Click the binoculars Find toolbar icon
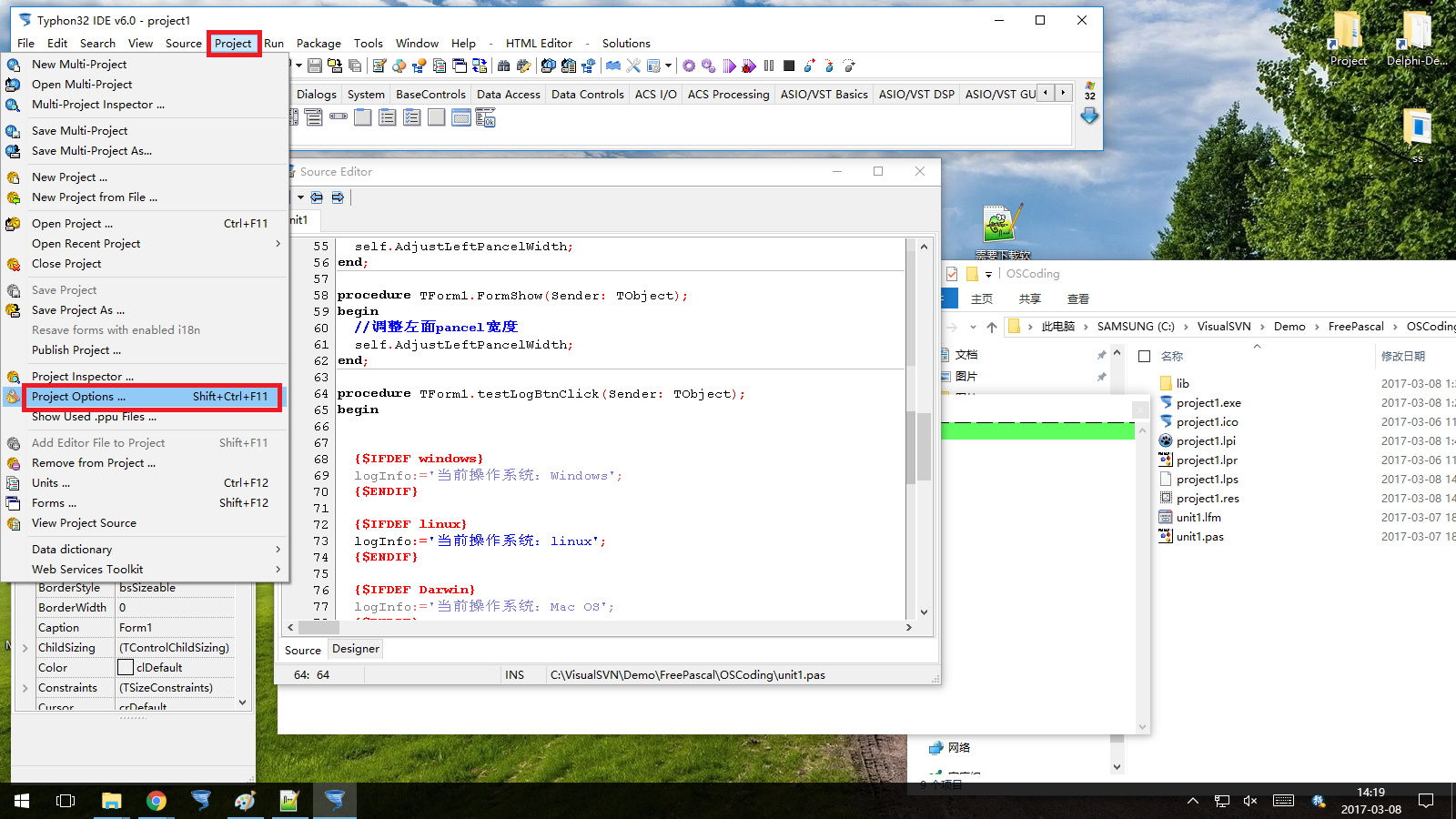 [x=503, y=66]
